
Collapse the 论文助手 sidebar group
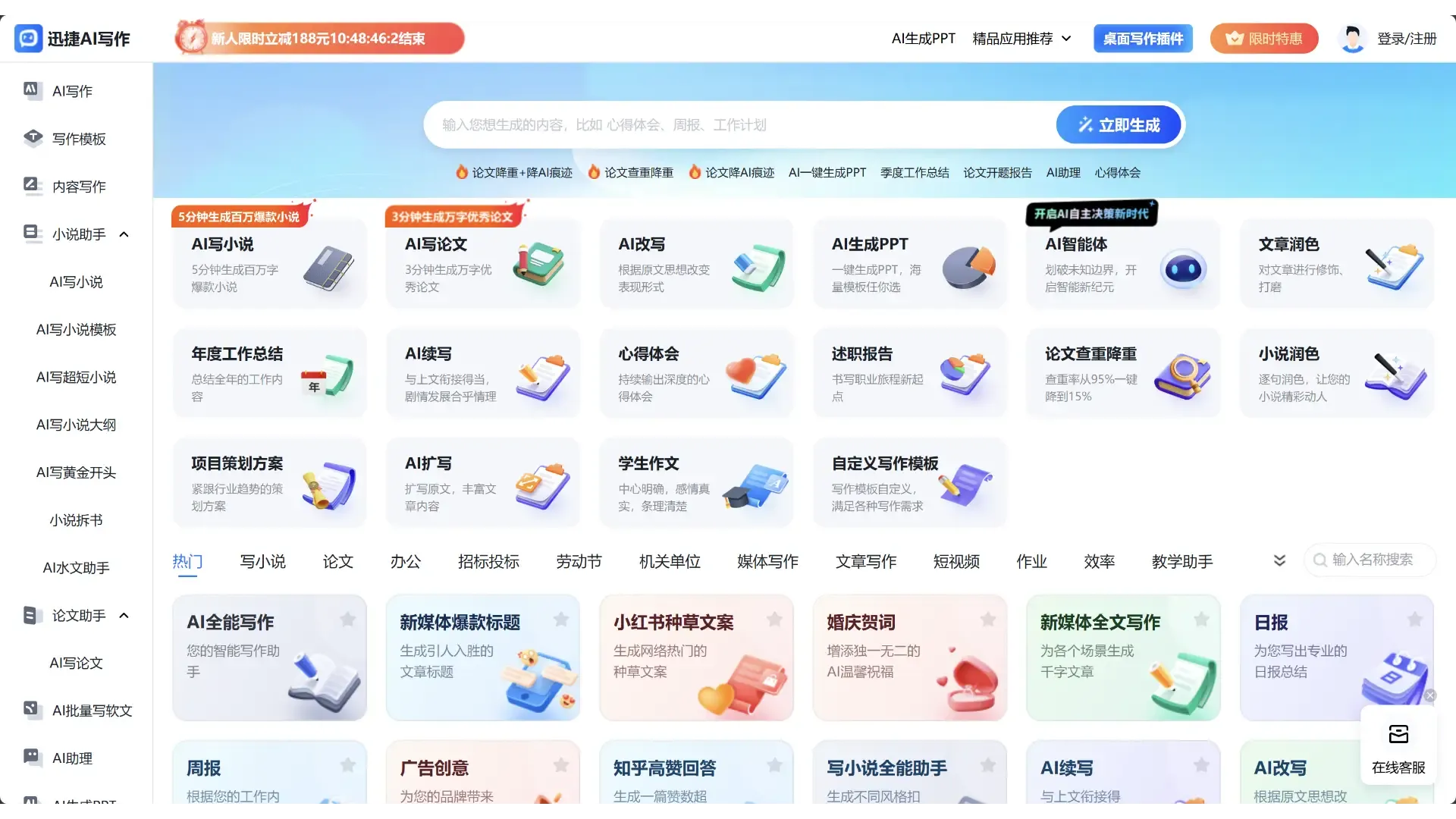tap(124, 615)
